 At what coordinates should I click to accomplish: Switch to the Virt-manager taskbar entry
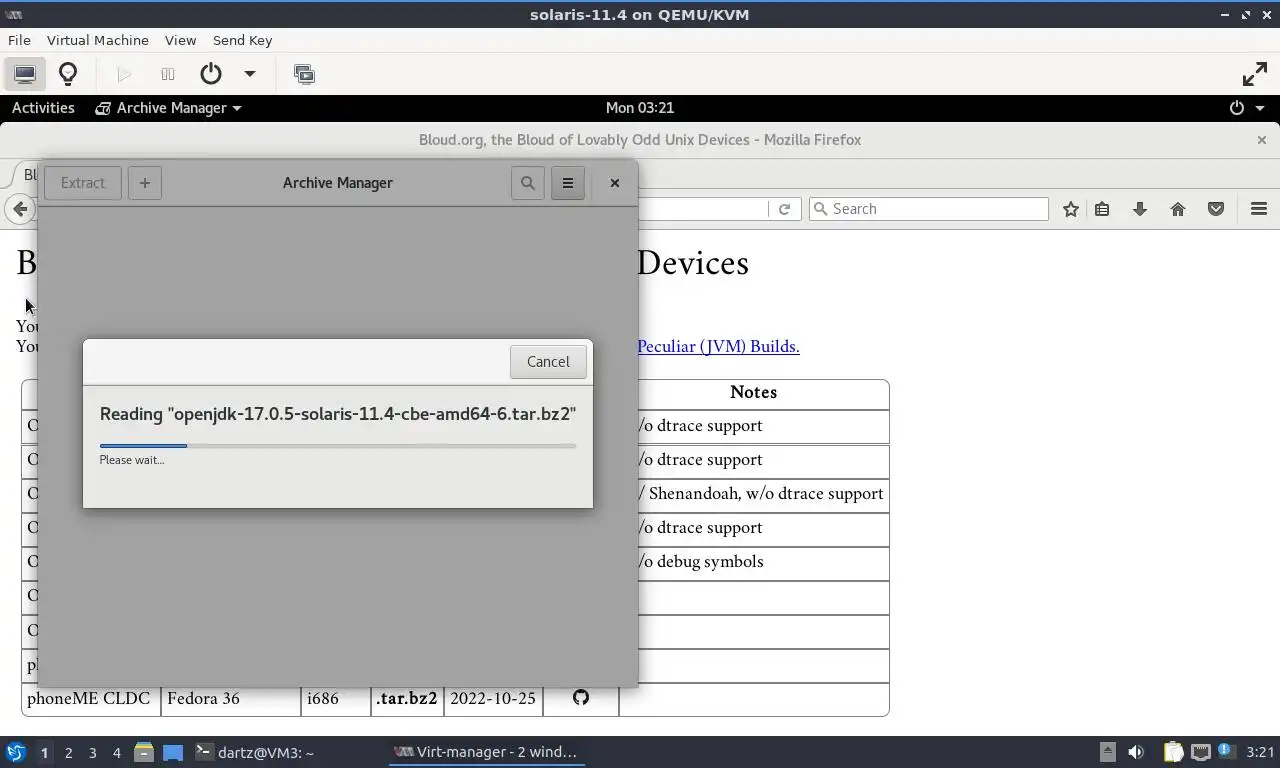(x=486, y=752)
